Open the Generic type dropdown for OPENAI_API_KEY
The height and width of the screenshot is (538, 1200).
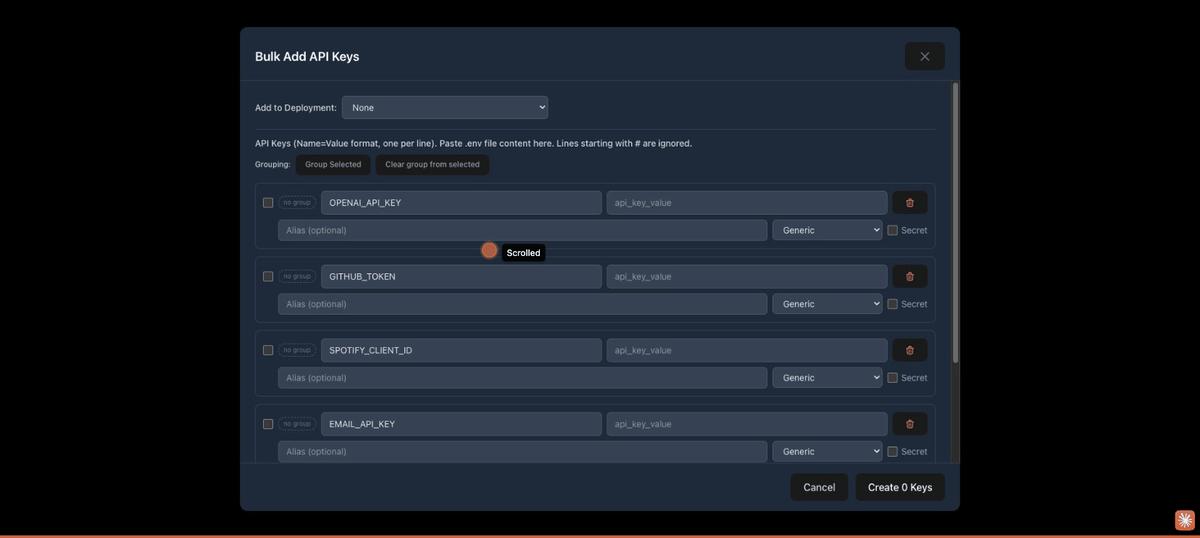(x=827, y=230)
